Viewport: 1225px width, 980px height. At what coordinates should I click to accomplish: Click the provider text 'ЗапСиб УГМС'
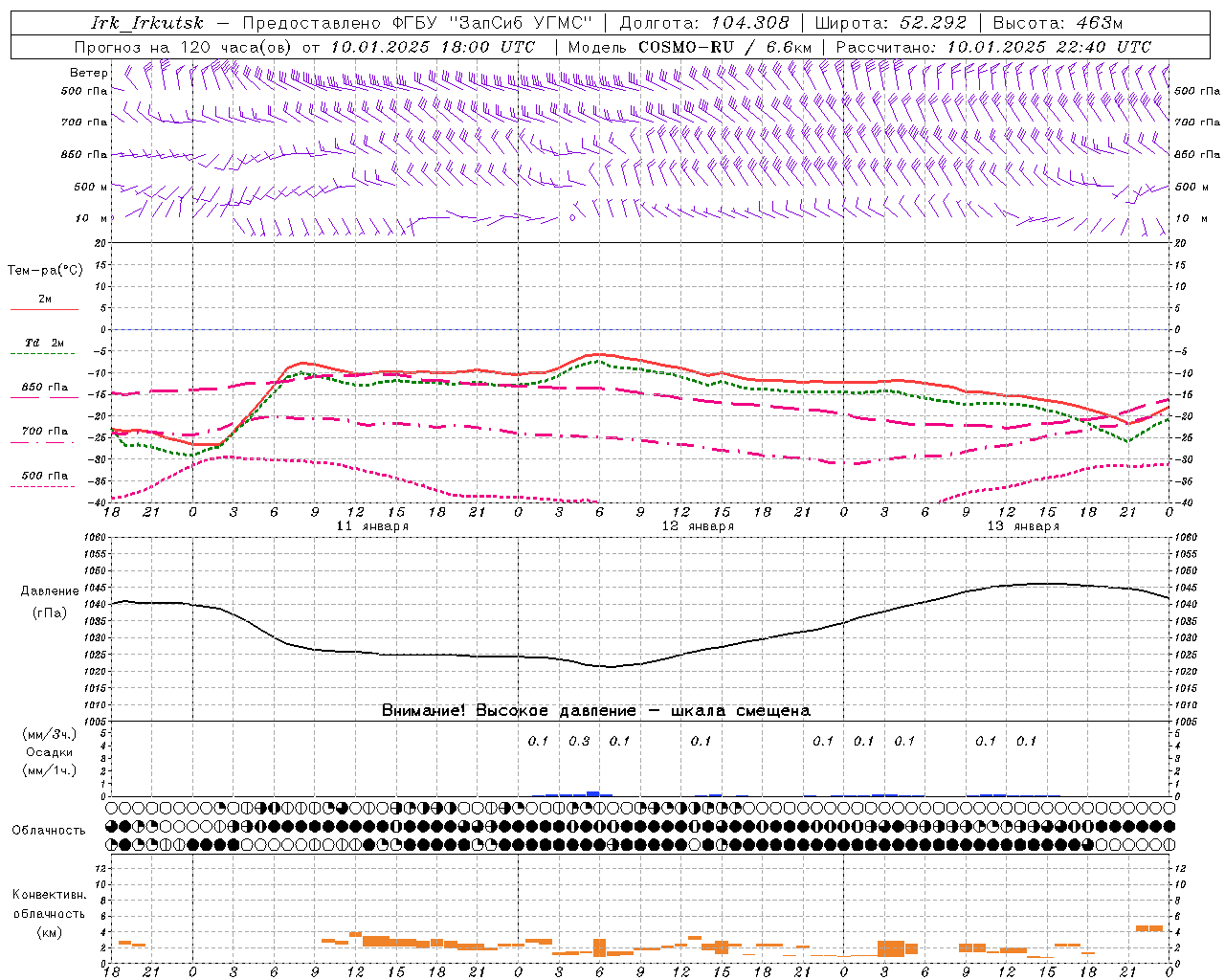pos(524,23)
